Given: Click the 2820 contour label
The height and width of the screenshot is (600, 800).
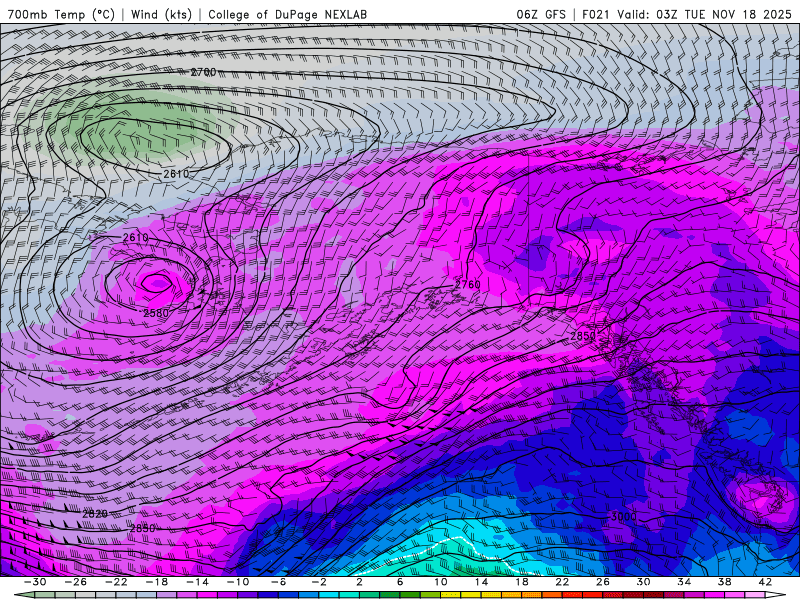Looking at the screenshot, I should (95, 514).
